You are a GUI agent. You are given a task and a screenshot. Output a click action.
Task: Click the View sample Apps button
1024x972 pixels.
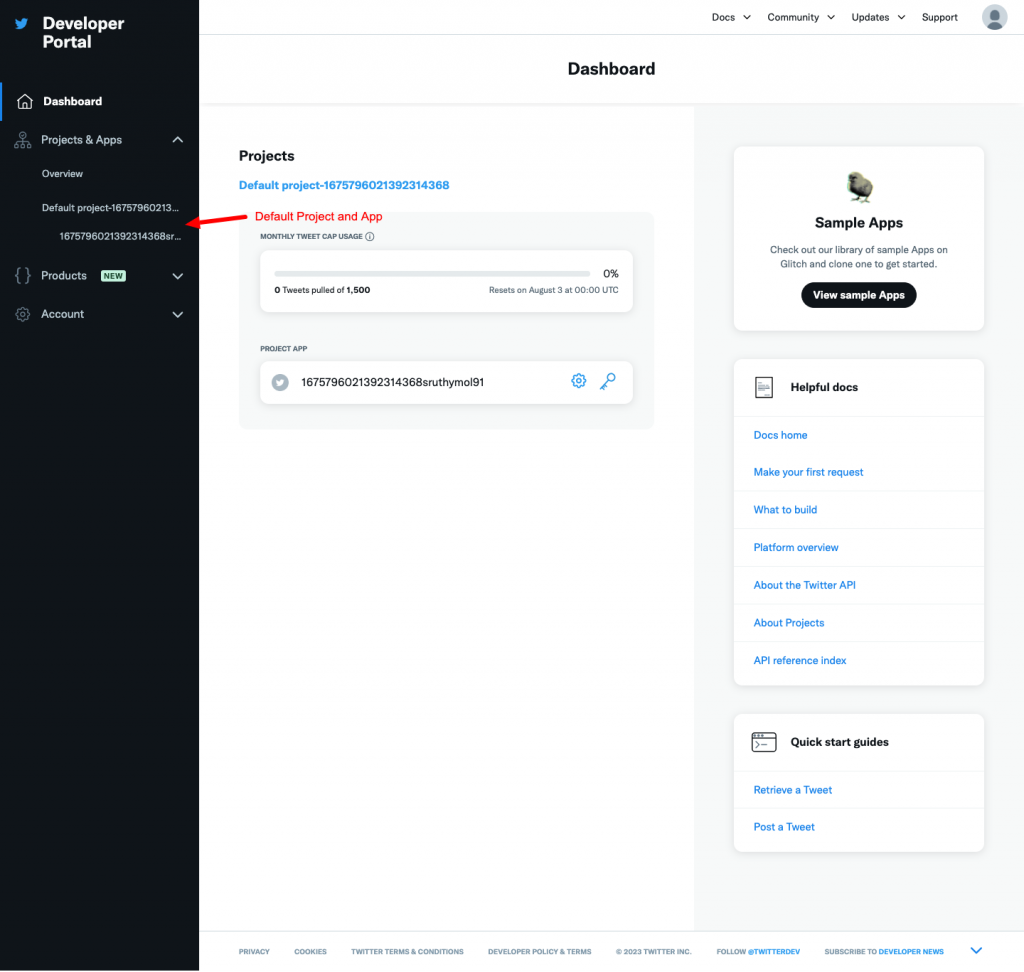tap(858, 295)
